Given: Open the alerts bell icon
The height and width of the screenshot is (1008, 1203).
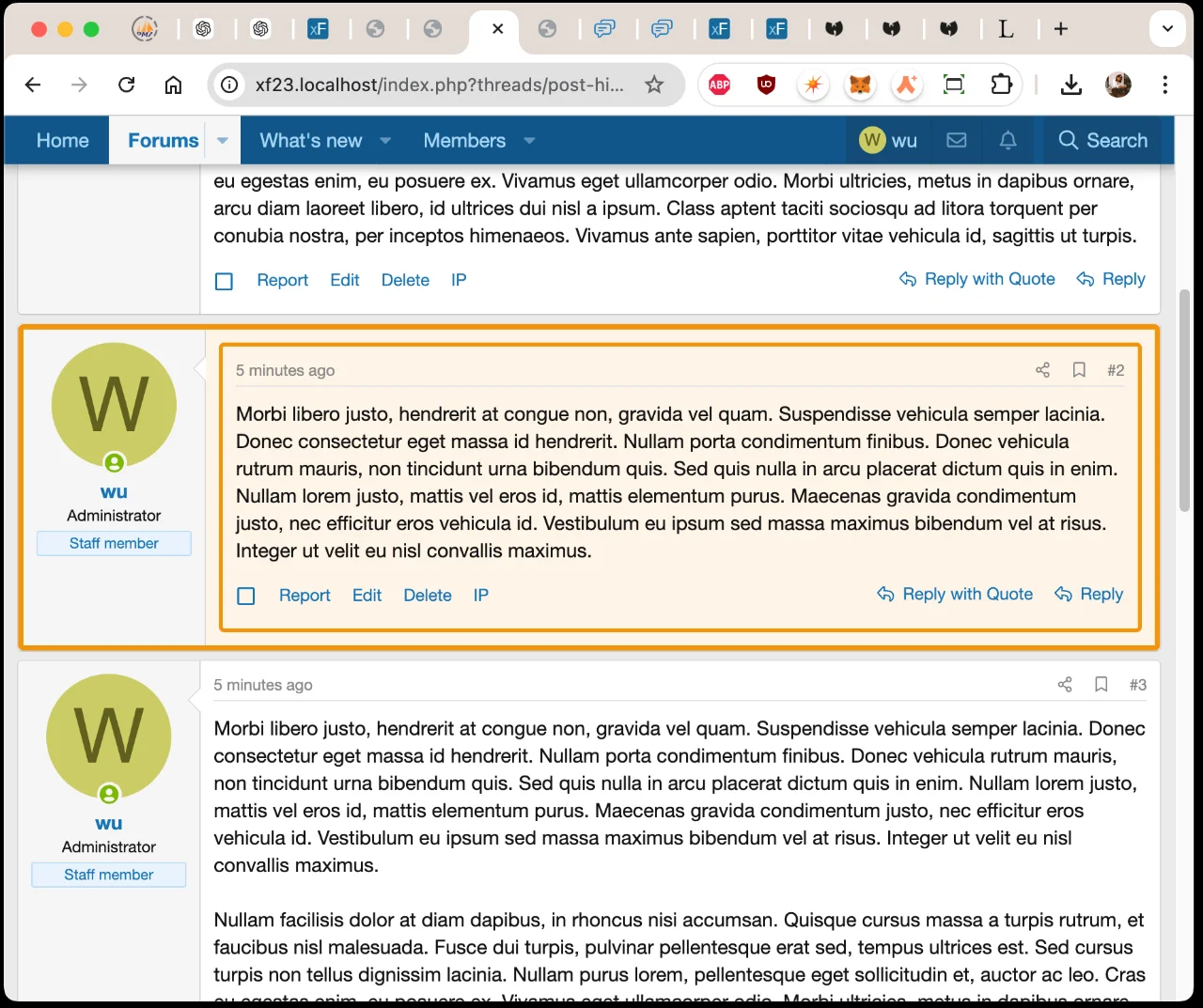Looking at the screenshot, I should pos(1008,140).
